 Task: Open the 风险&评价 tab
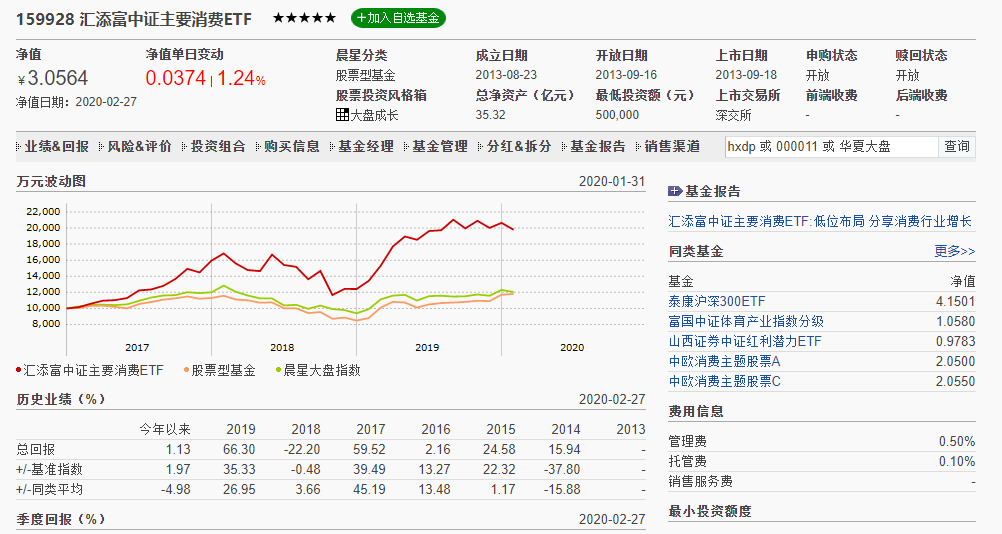[139, 146]
